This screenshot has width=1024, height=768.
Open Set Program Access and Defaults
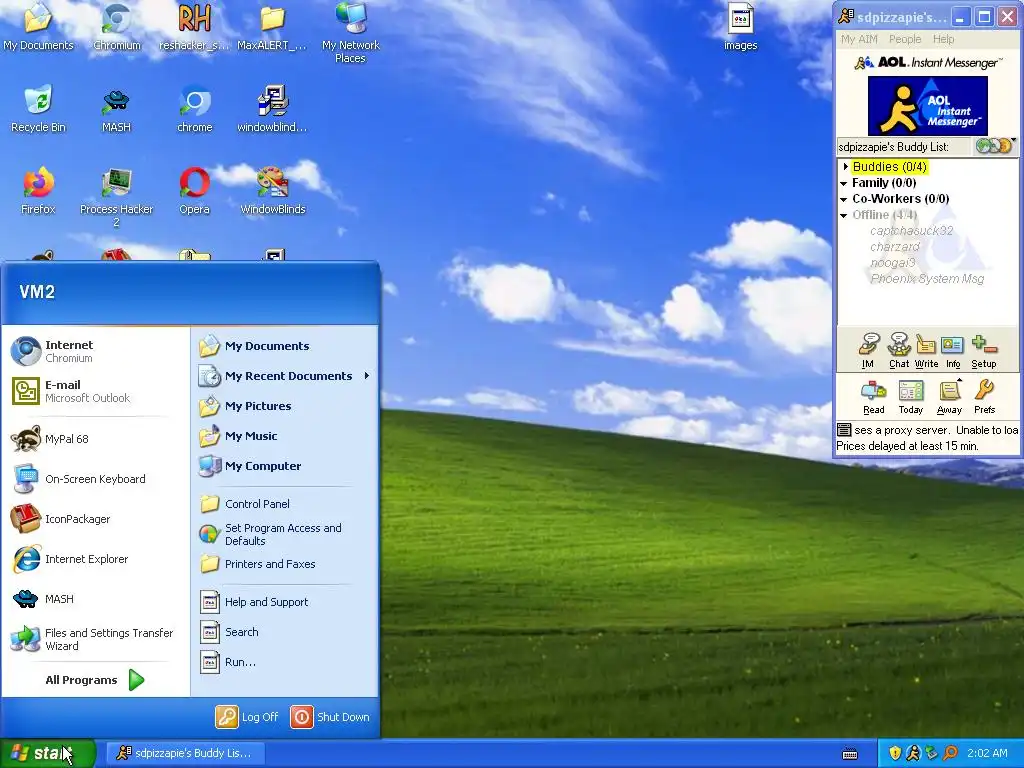(x=284, y=534)
